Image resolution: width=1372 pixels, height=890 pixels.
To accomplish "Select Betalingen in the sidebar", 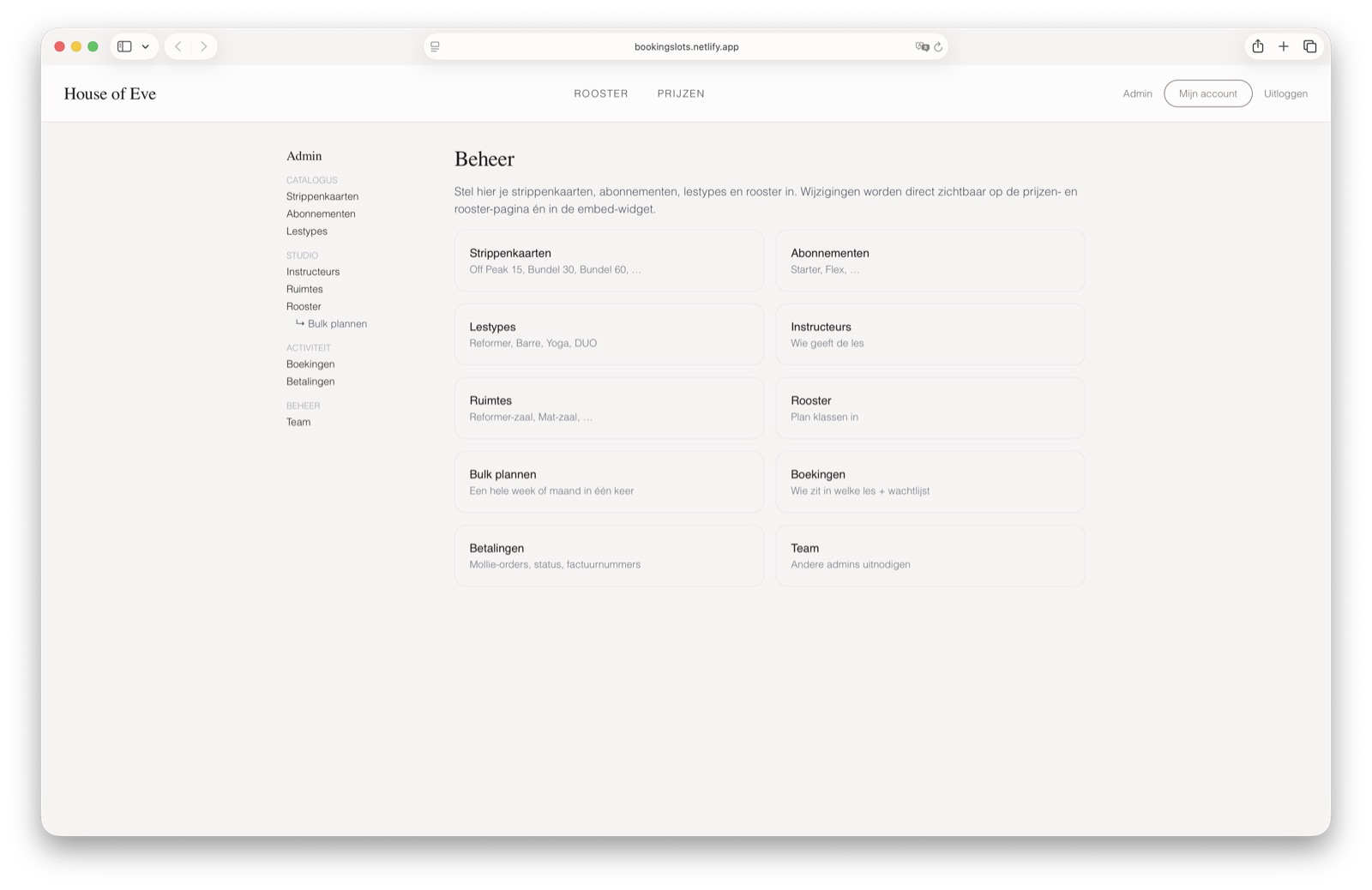I will [x=310, y=382].
